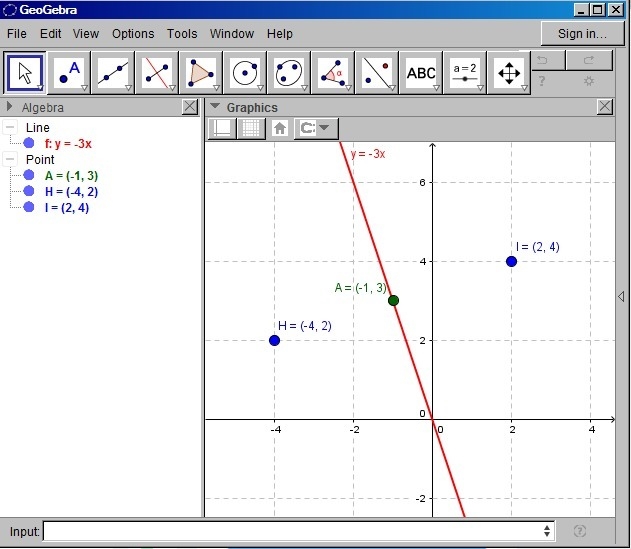Select the New Point tool
Image resolution: width=631 pixels, height=549 pixels.
tap(69, 73)
